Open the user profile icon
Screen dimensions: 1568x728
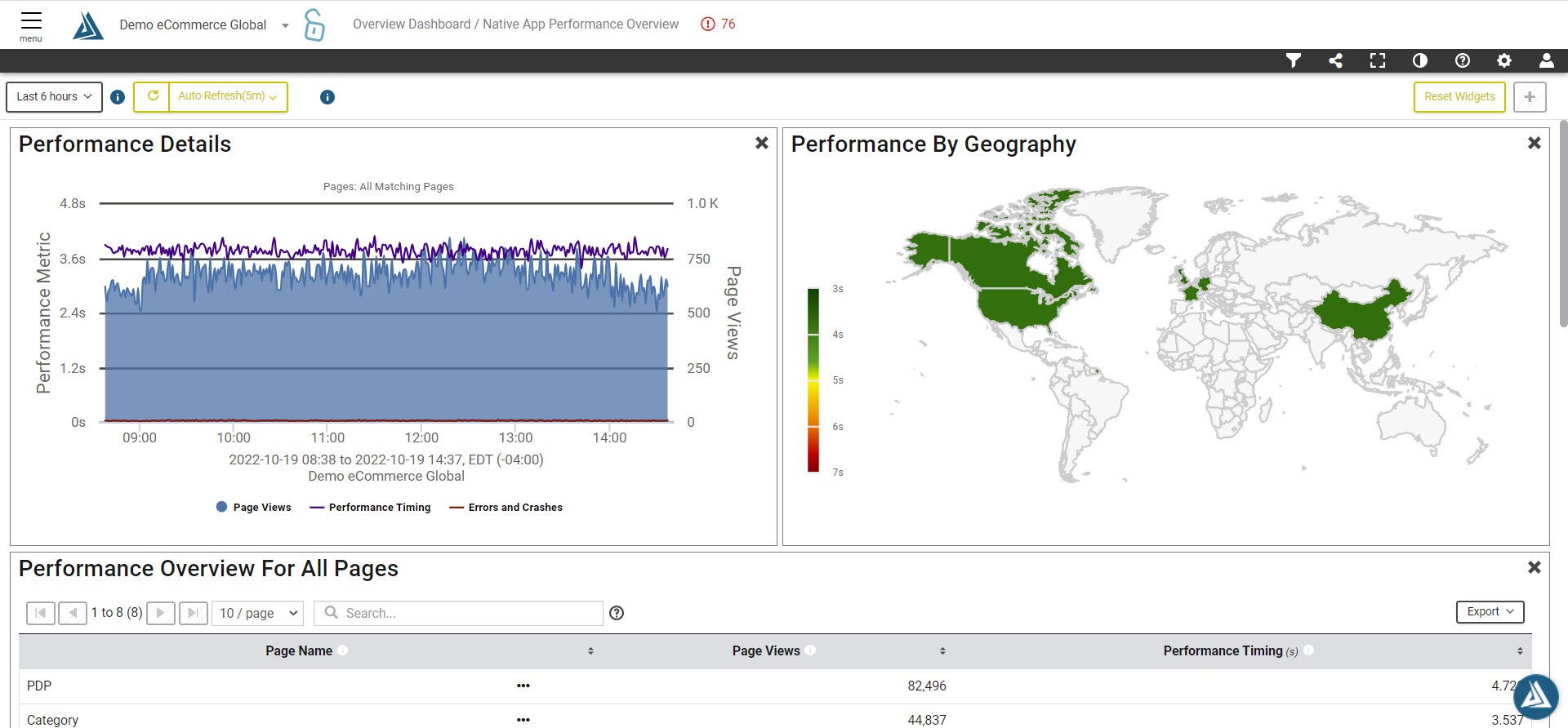point(1546,60)
